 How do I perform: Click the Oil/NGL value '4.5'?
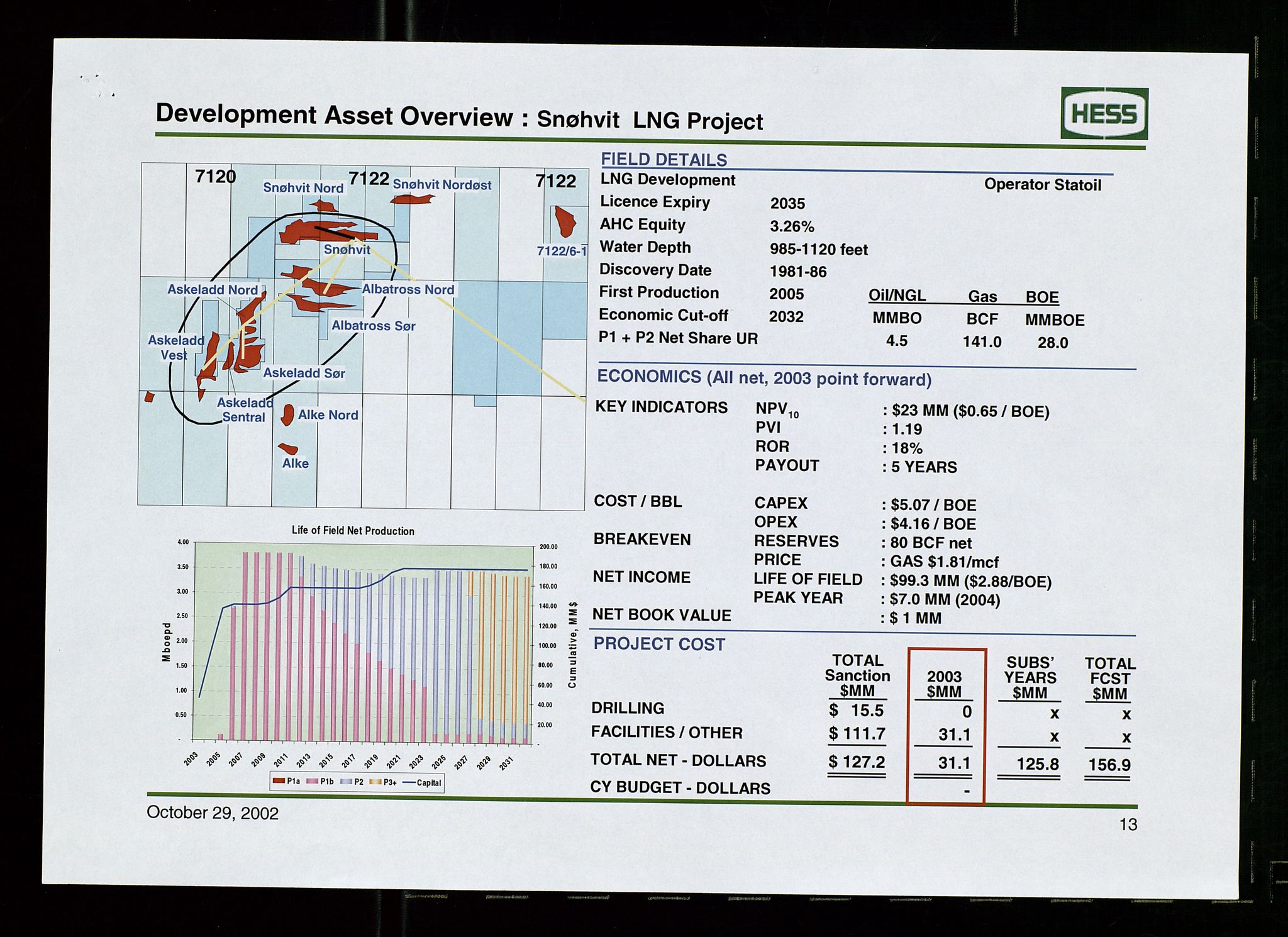tap(896, 341)
